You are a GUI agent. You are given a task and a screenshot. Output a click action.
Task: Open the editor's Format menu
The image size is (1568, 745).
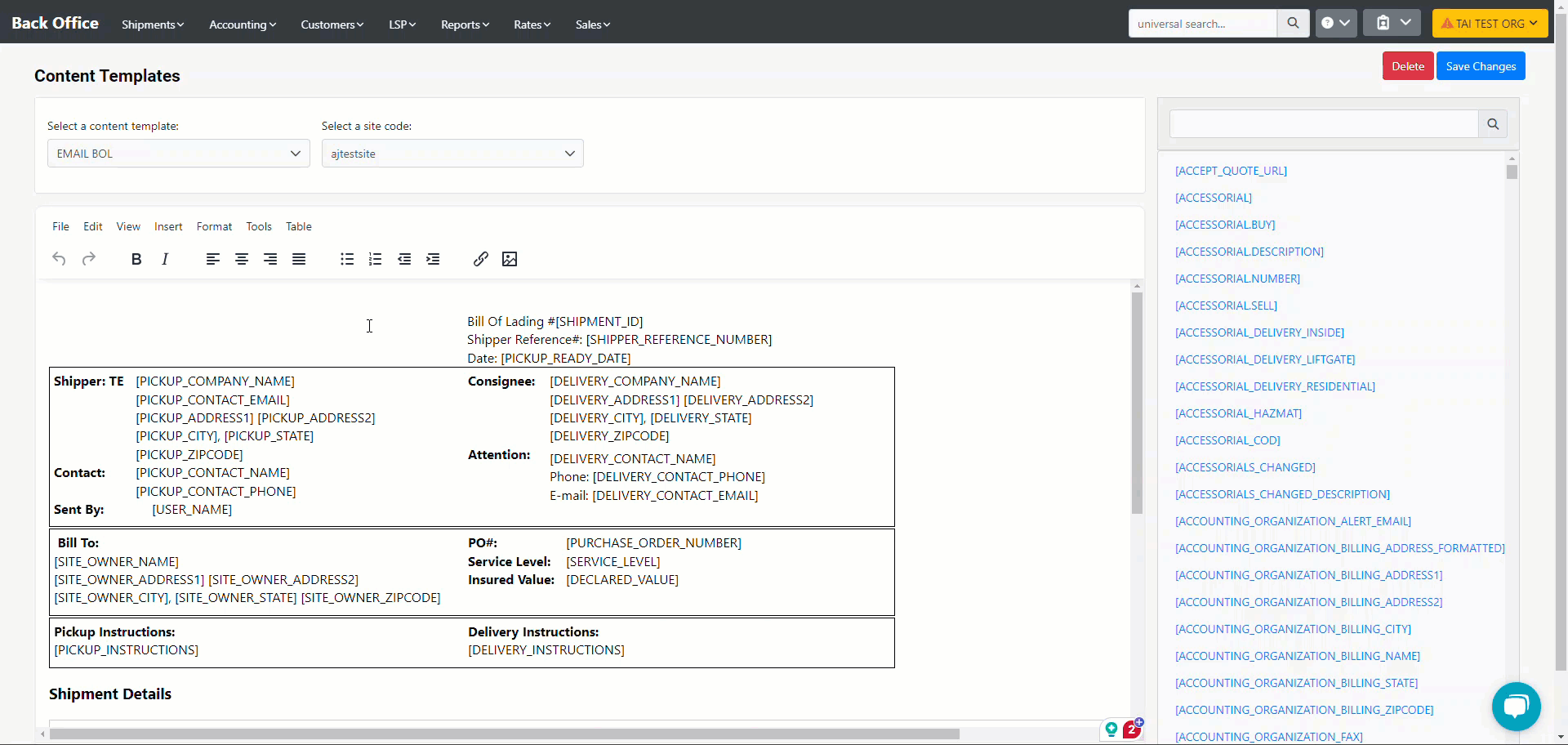pyautogui.click(x=214, y=226)
